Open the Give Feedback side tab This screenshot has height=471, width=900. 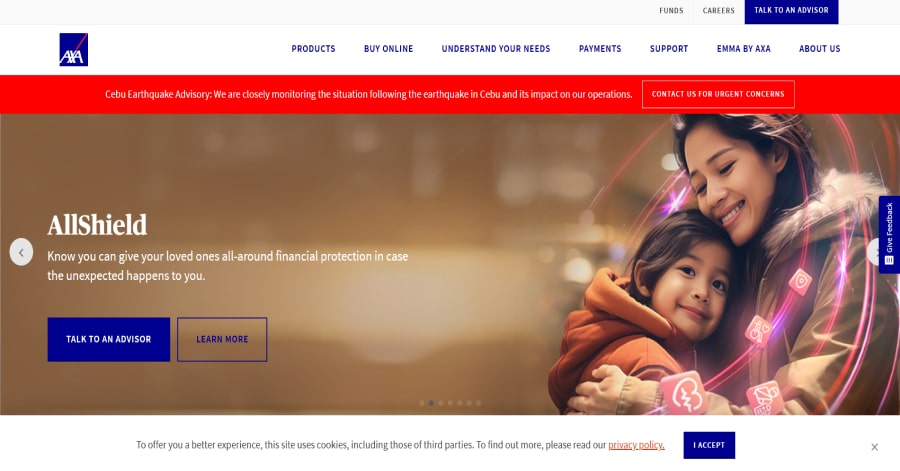889,234
